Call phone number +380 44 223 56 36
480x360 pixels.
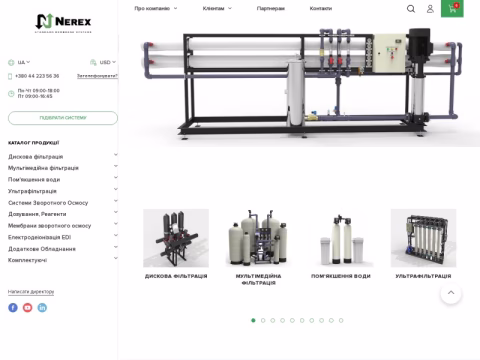point(37,76)
